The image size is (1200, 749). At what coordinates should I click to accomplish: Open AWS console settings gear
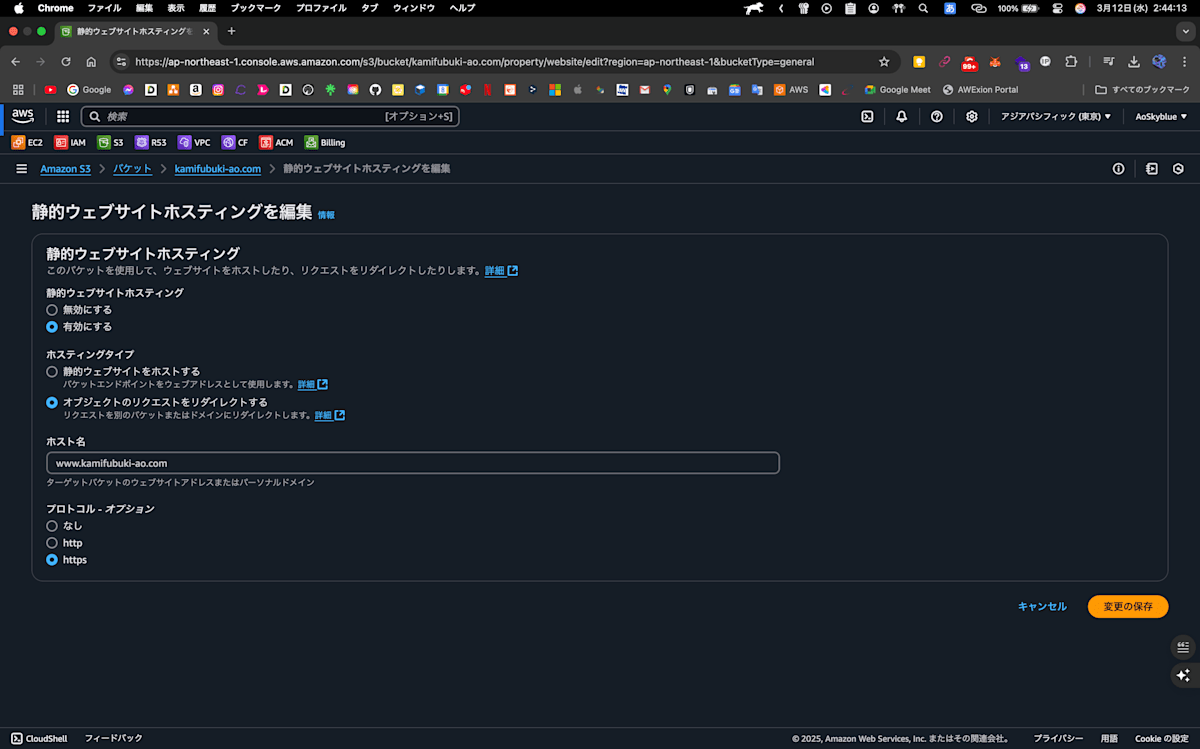click(972, 116)
